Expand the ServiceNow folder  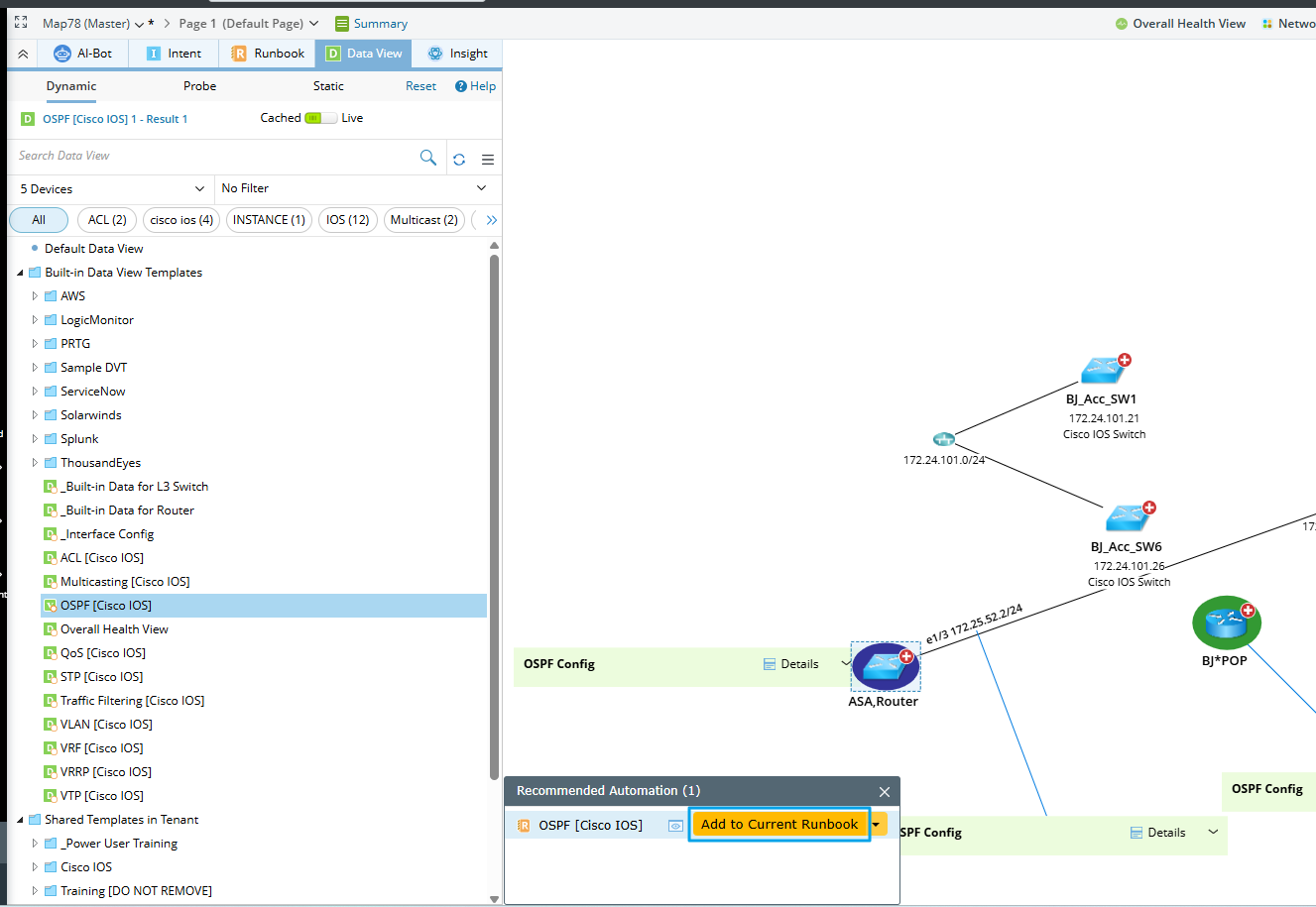point(35,392)
